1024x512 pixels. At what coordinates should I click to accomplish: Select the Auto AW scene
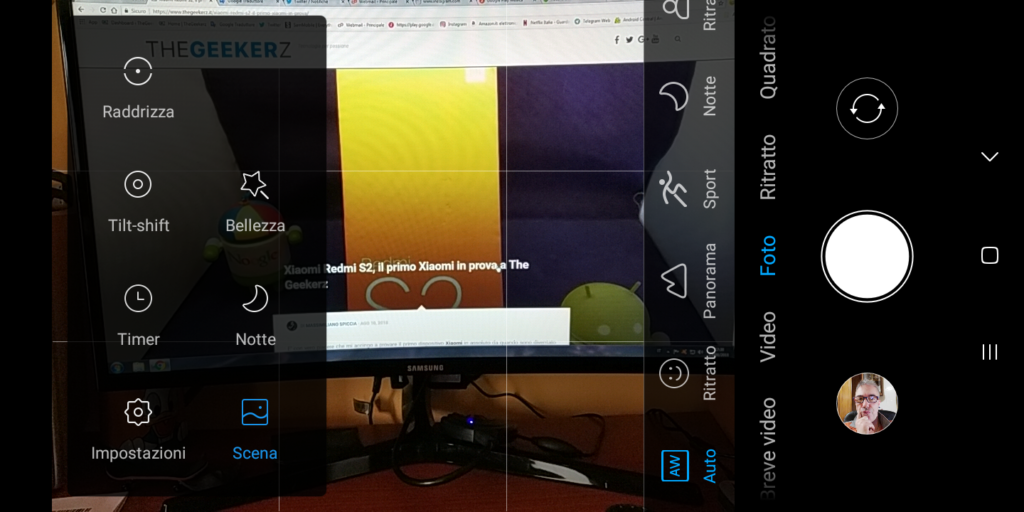(688, 466)
